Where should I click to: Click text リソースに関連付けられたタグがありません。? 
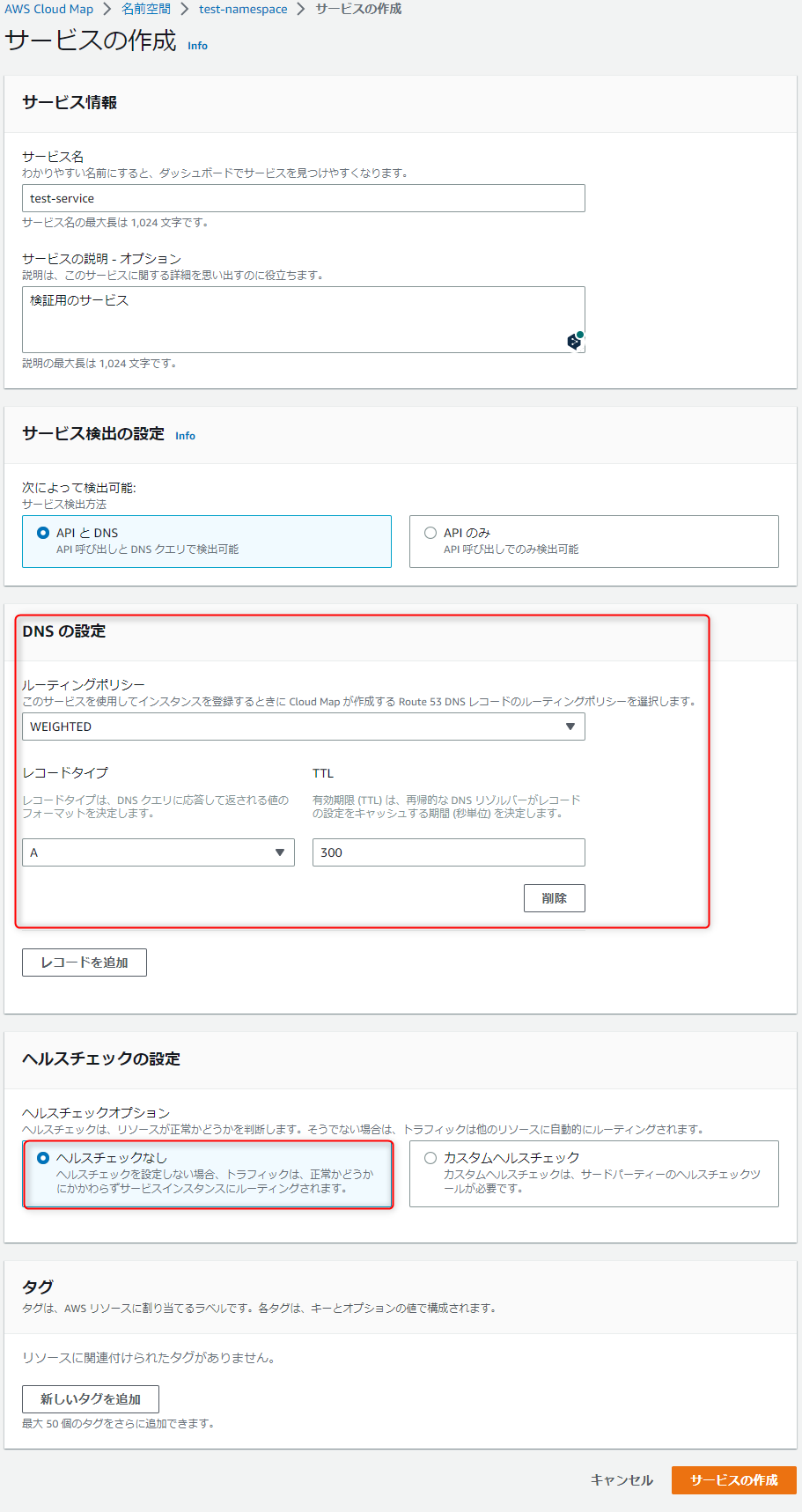pos(151,1358)
